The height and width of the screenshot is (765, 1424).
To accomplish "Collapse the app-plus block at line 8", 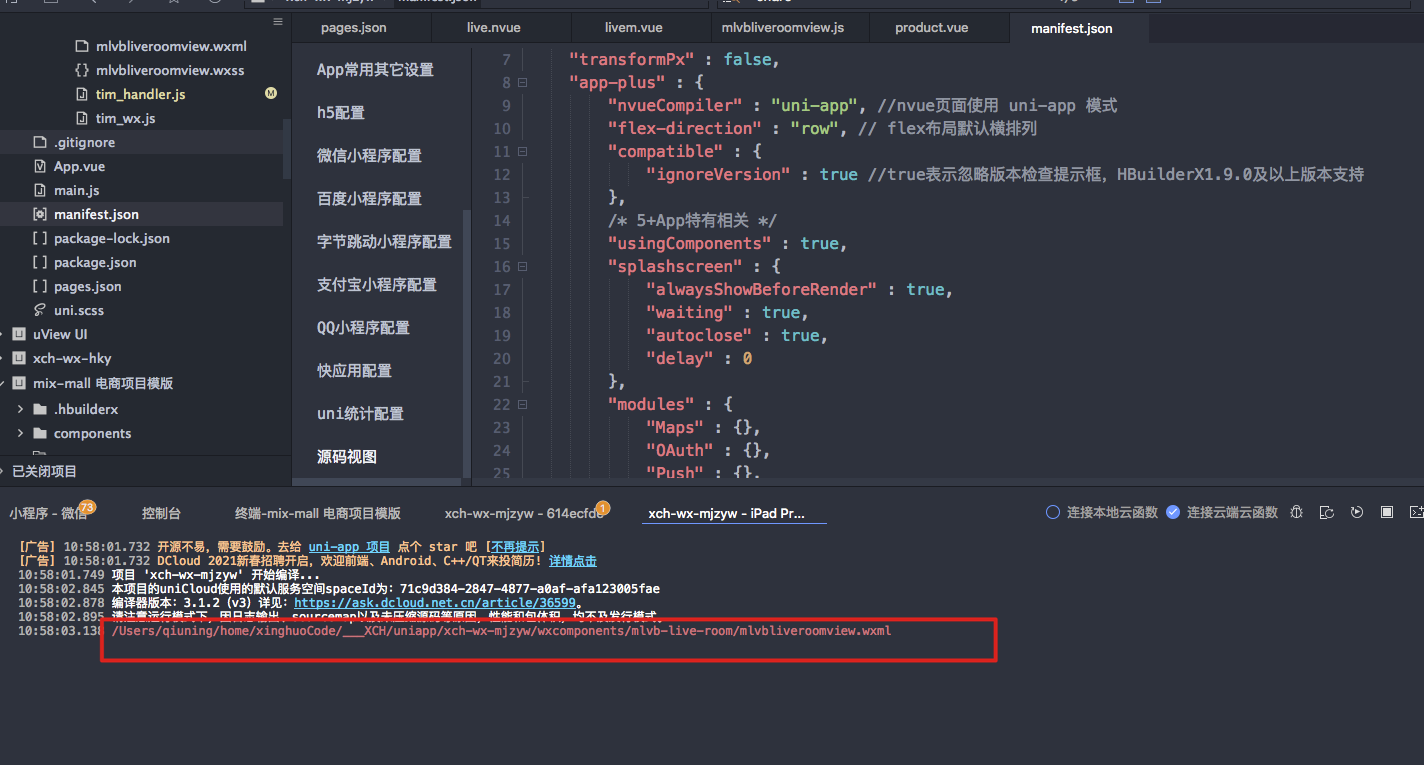I will click(522, 83).
